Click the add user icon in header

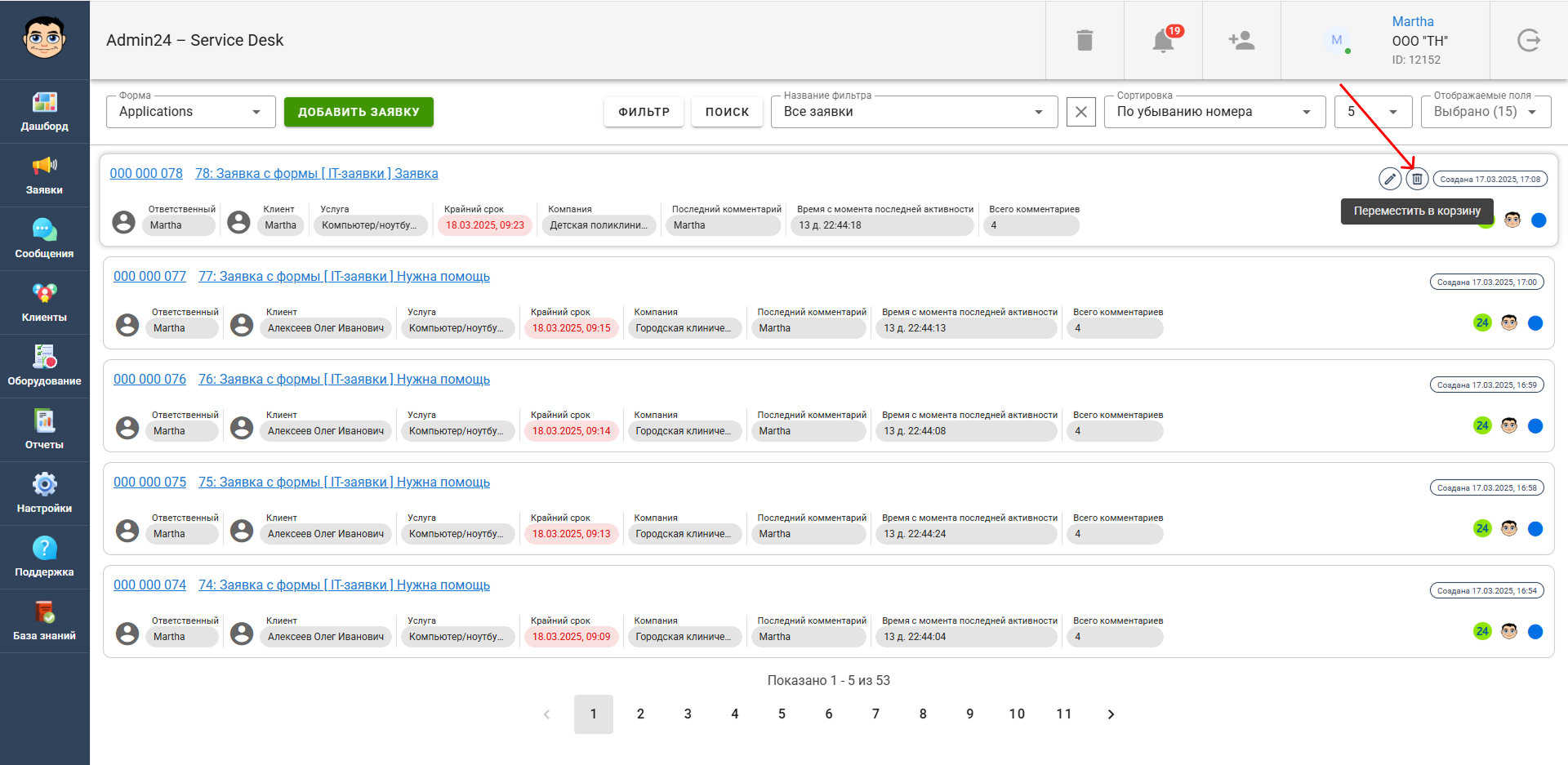coord(1241,40)
